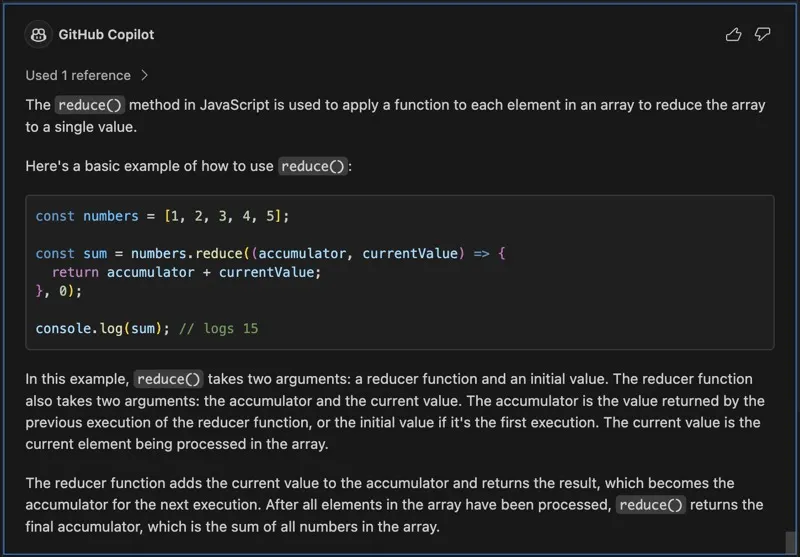The image size is (800, 557).
Task: Click the initial value 0 in code
Action: pyautogui.click(x=63, y=291)
